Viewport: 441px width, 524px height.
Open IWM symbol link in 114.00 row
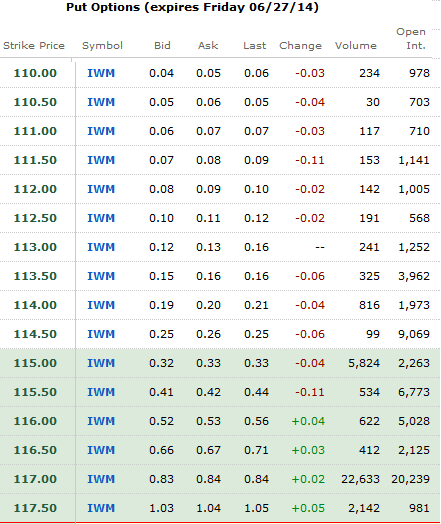point(101,305)
